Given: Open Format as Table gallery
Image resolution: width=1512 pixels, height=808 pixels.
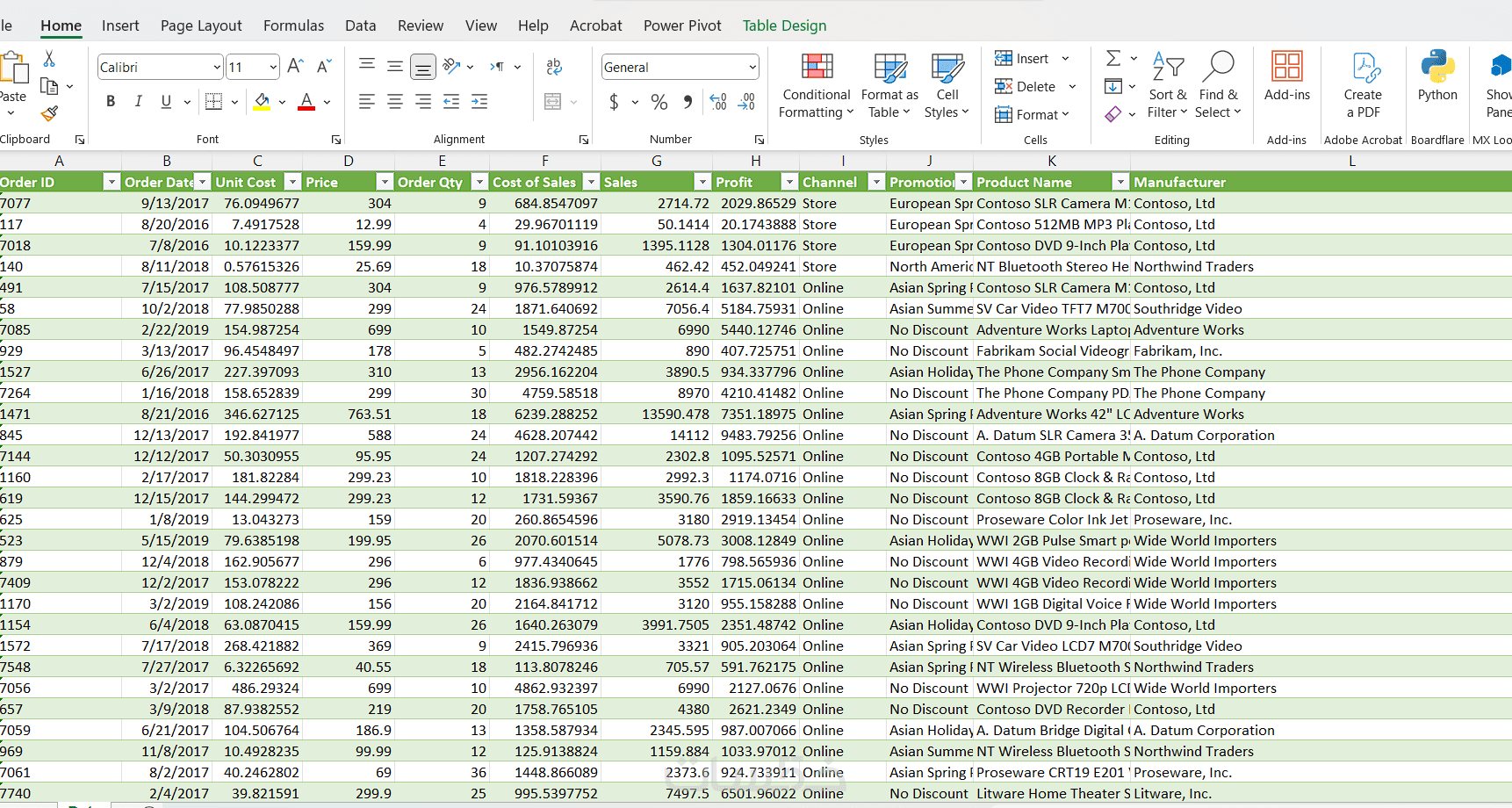Looking at the screenshot, I should [889, 86].
